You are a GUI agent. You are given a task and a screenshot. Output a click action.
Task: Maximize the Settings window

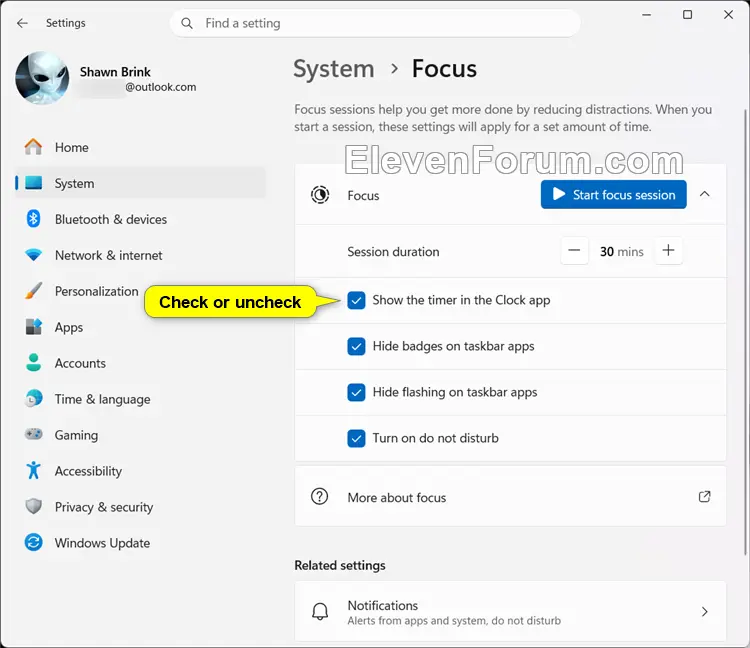pyautogui.click(x=687, y=15)
